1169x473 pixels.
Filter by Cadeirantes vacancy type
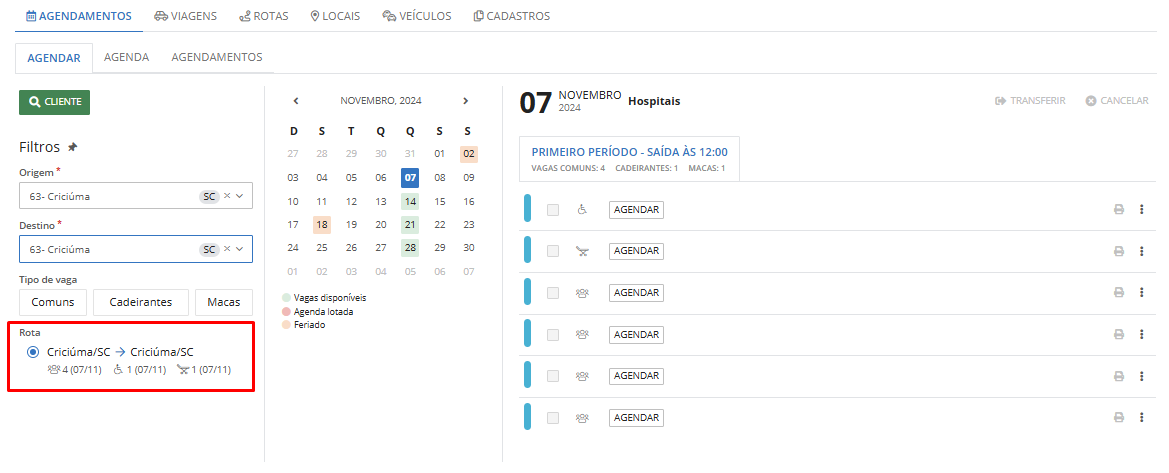141,302
